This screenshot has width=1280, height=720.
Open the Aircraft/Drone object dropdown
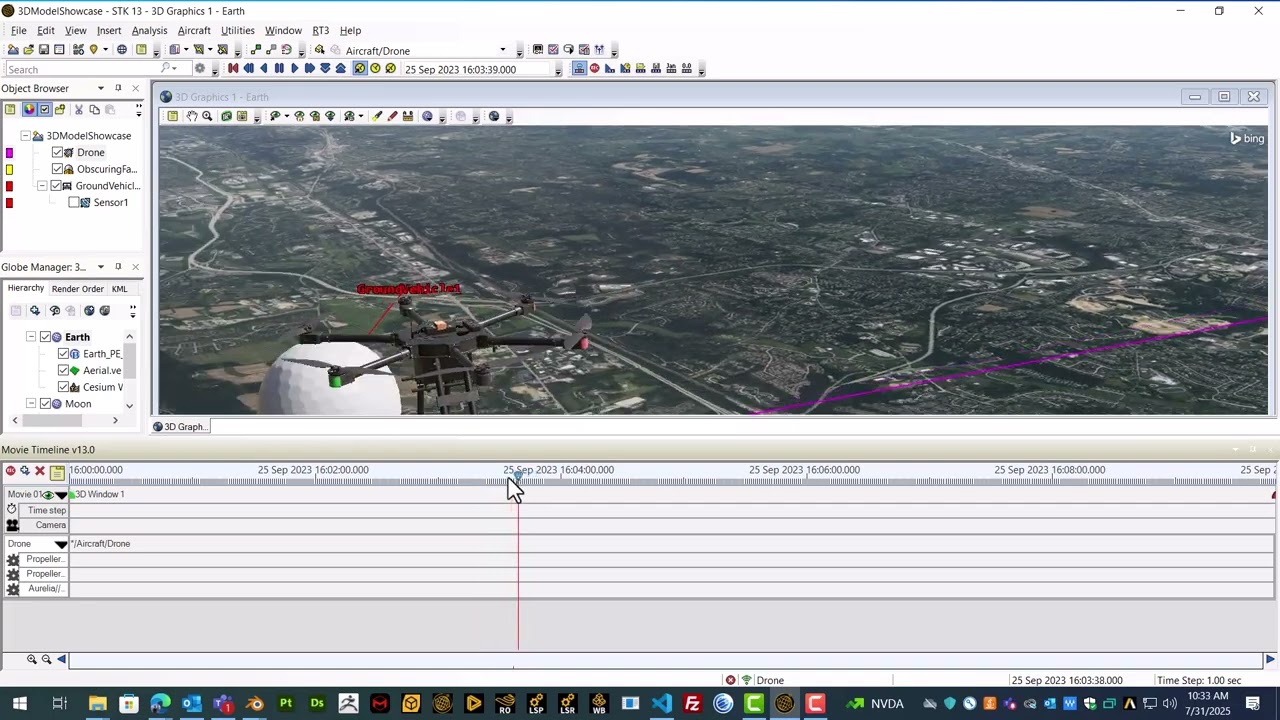pyautogui.click(x=502, y=51)
